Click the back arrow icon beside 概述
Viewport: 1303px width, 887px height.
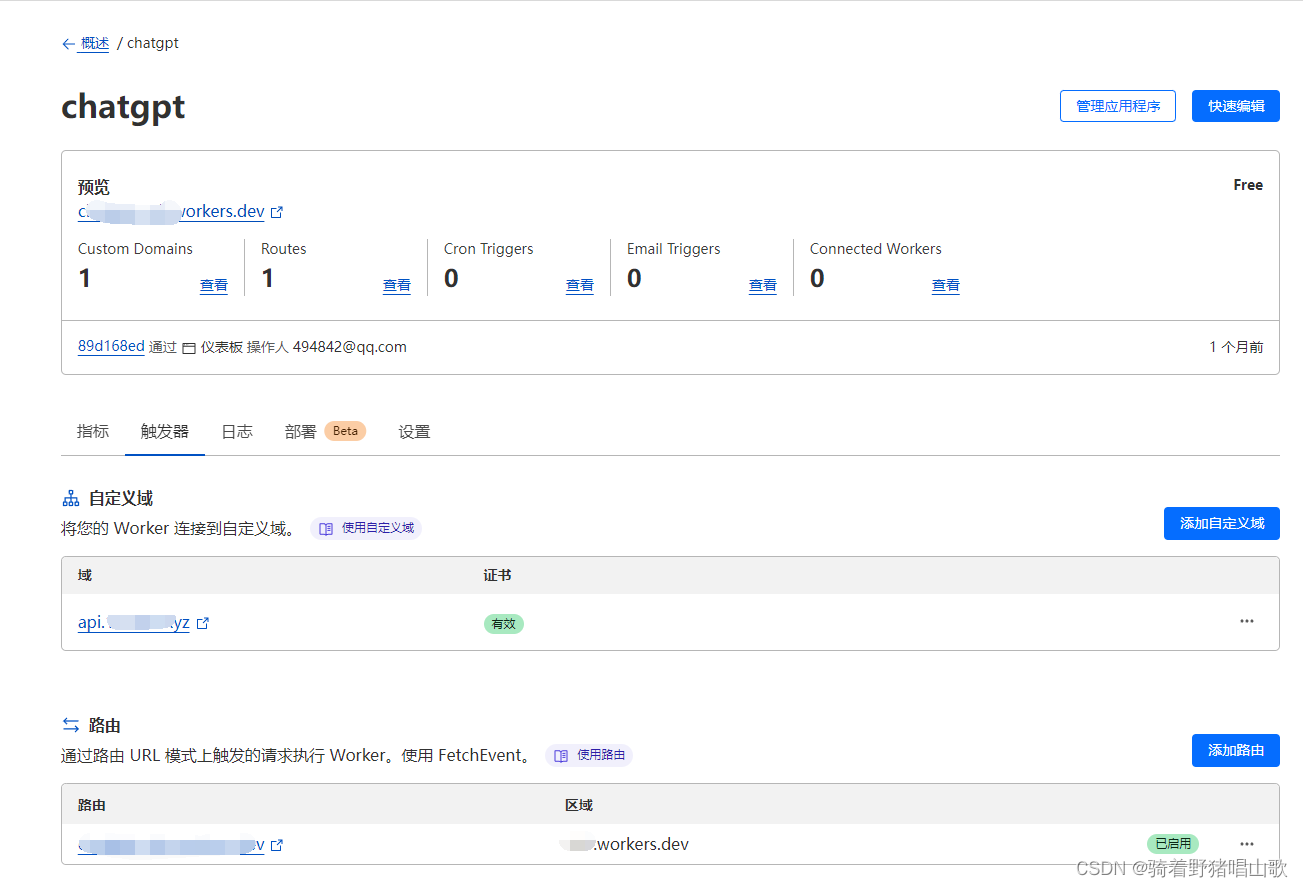68,44
